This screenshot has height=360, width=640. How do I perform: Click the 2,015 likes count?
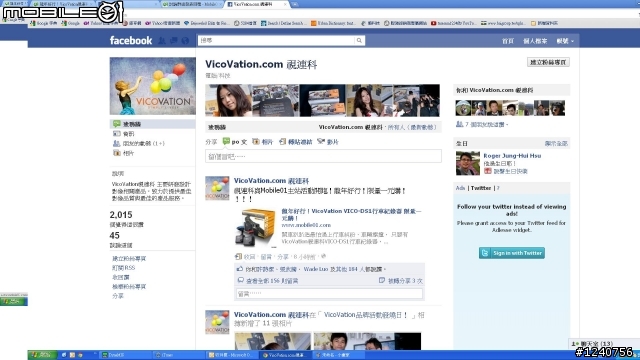(x=121, y=215)
